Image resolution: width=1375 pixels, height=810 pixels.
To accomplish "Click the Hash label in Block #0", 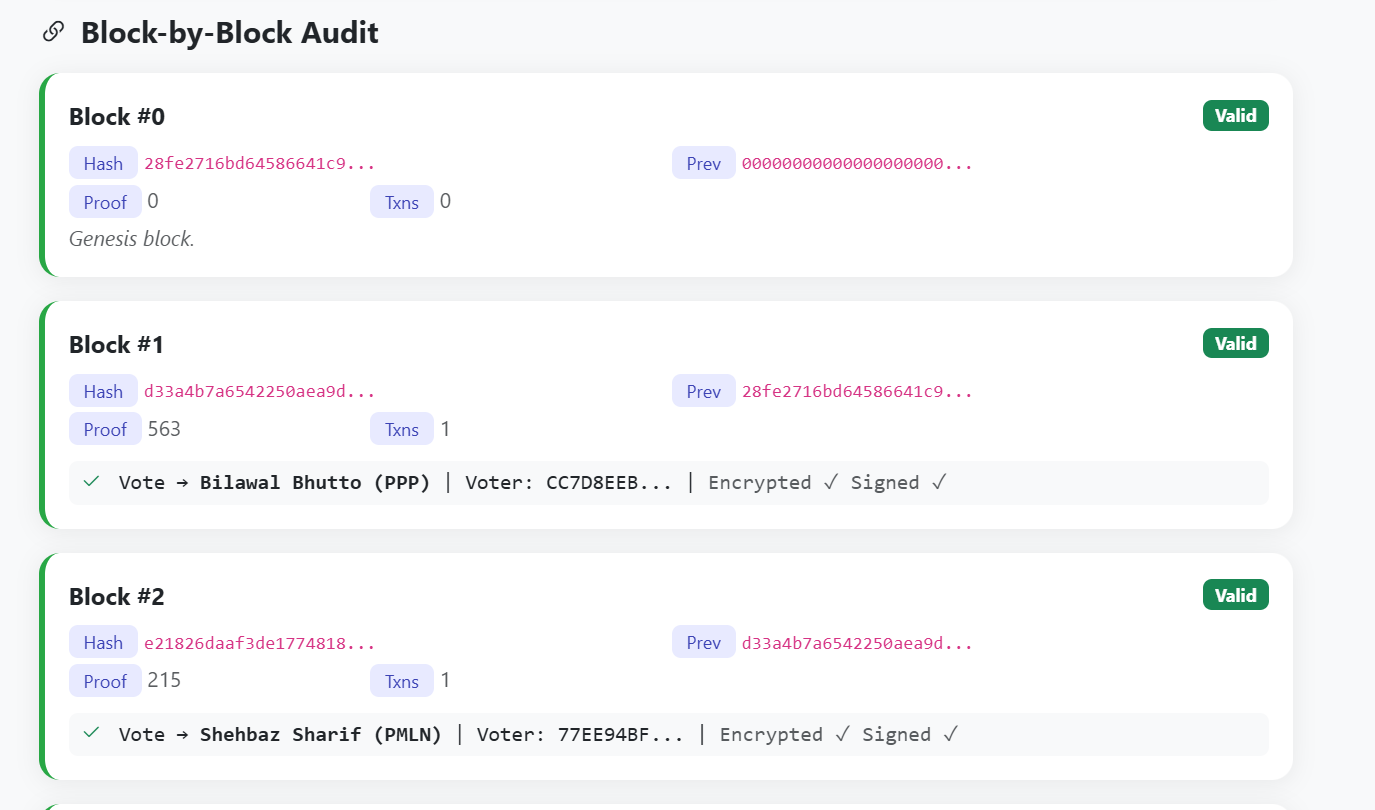I will coord(103,164).
